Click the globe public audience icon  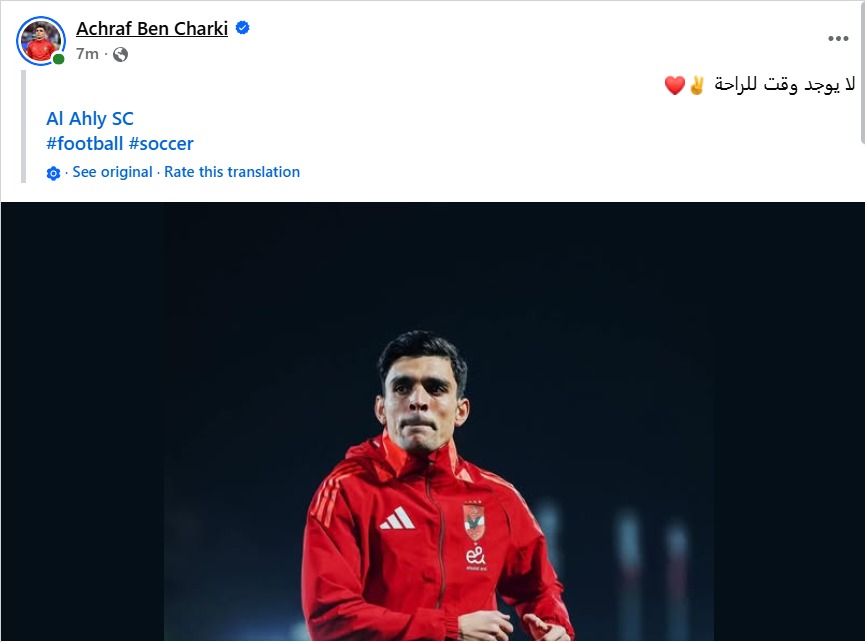pyautogui.click(x=121, y=54)
